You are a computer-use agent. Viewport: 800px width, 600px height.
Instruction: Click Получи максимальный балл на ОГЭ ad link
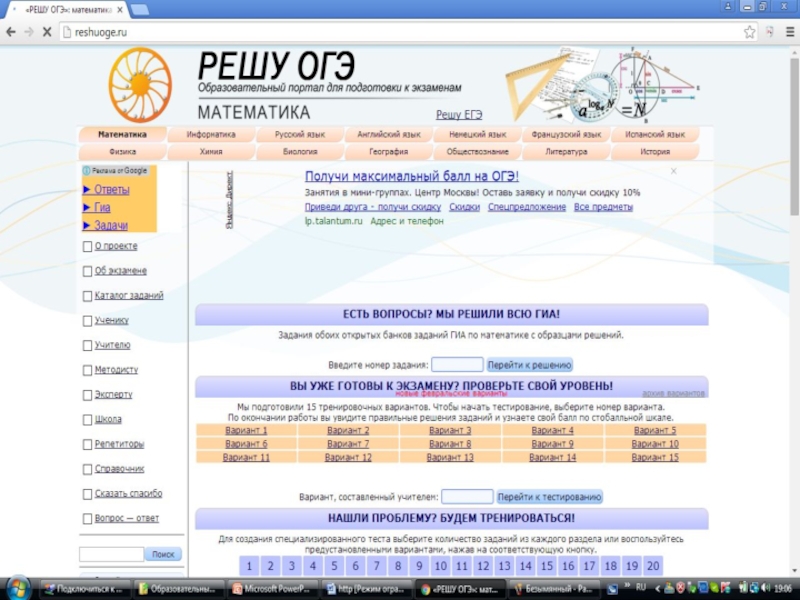coord(412,176)
